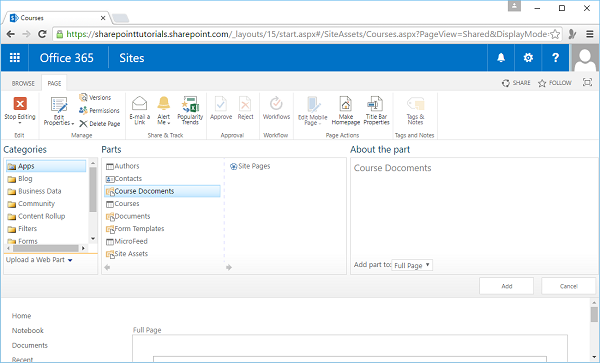Click the Categories horizontal scrollbar
Screen dimensions: 600x363
46,248
